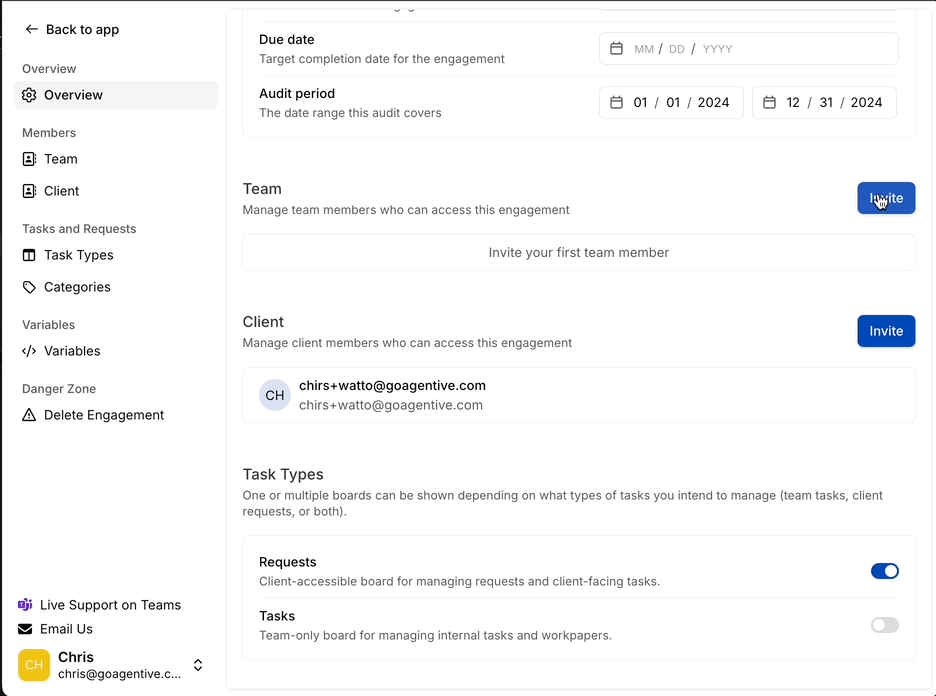The height and width of the screenshot is (696, 936).
Task: Open the Client members page in sidebar
Action: pyautogui.click(x=61, y=191)
